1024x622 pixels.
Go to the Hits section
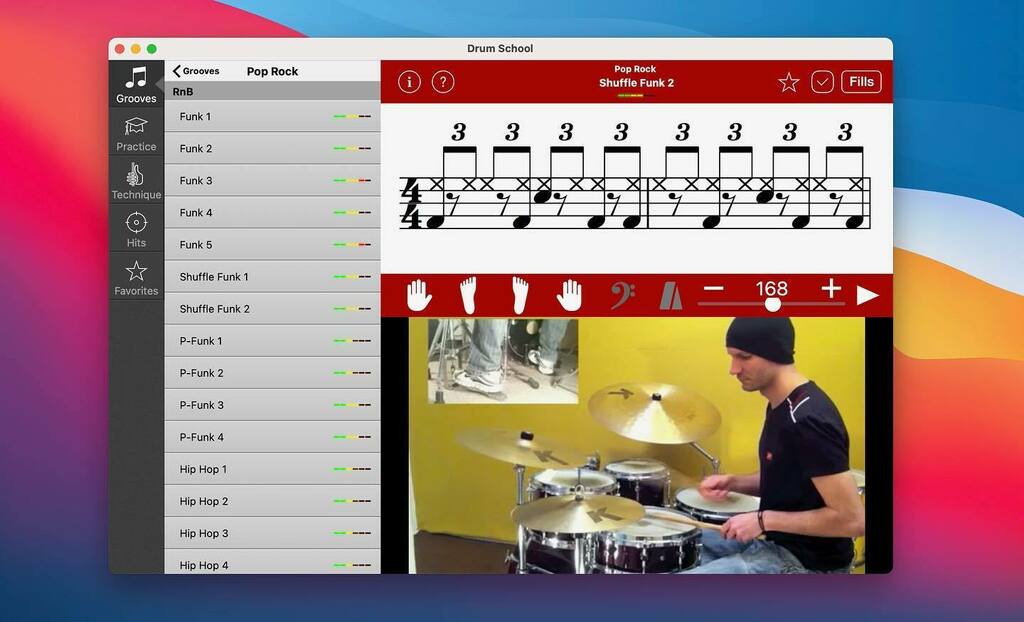[x=136, y=229]
